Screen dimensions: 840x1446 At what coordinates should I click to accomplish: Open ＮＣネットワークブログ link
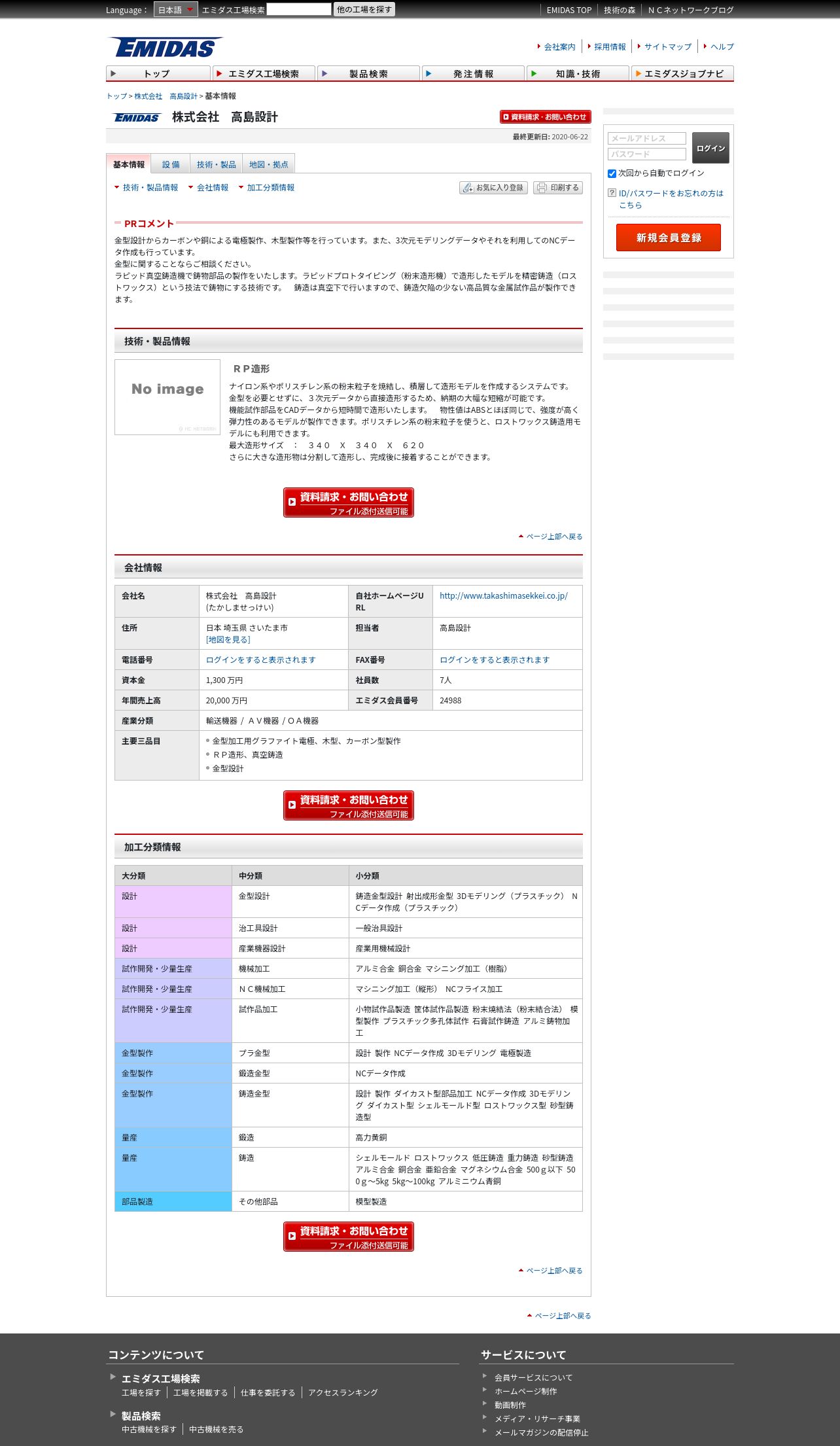691,10
